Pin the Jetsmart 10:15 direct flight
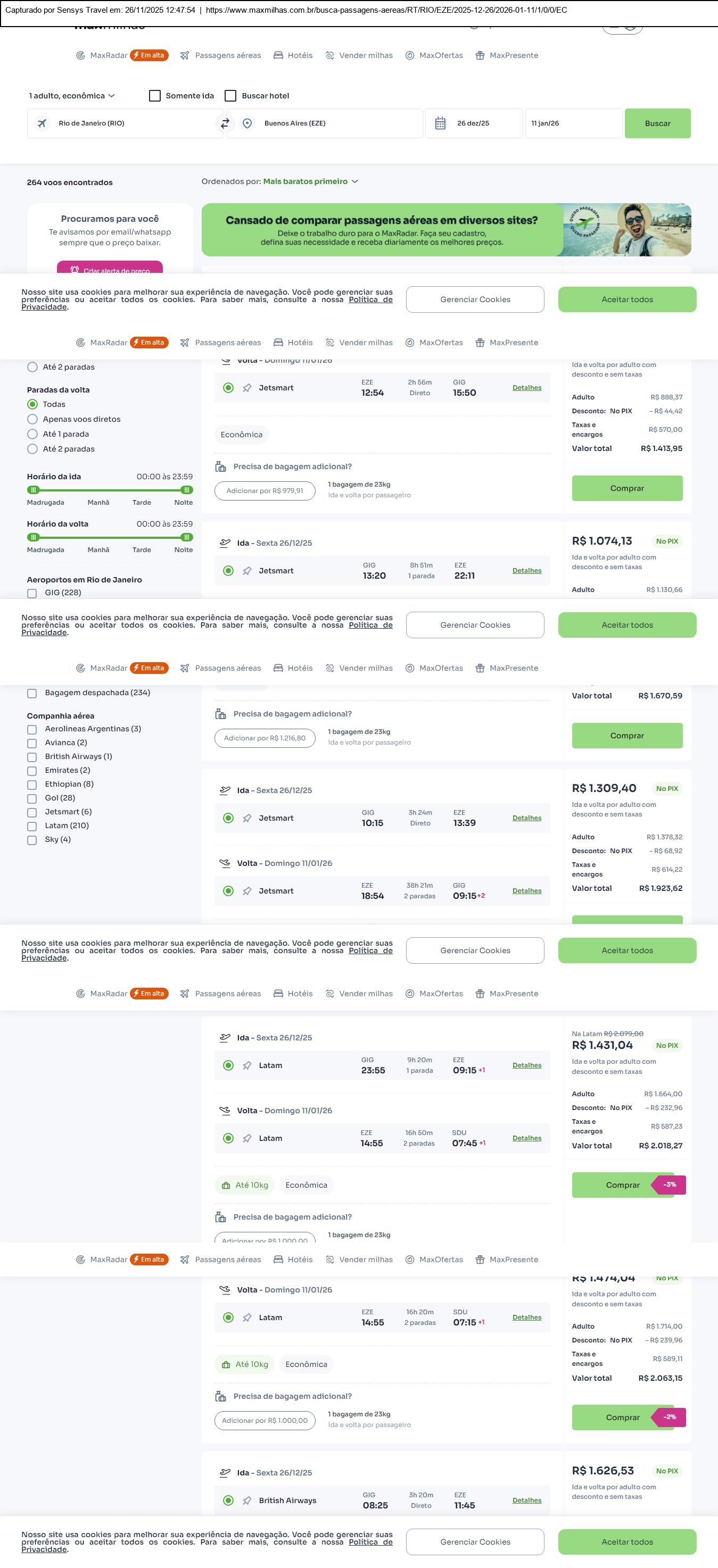The image size is (718, 1568). (247, 818)
